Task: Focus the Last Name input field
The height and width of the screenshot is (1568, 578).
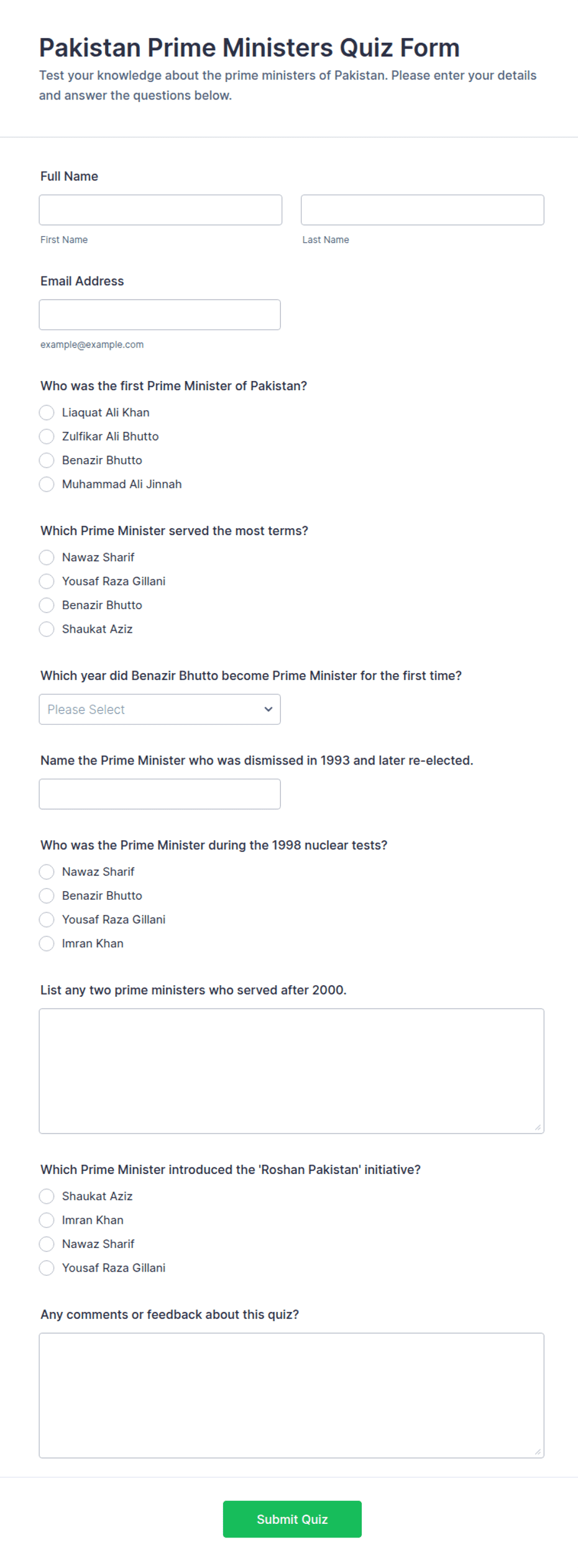Action: (422, 210)
